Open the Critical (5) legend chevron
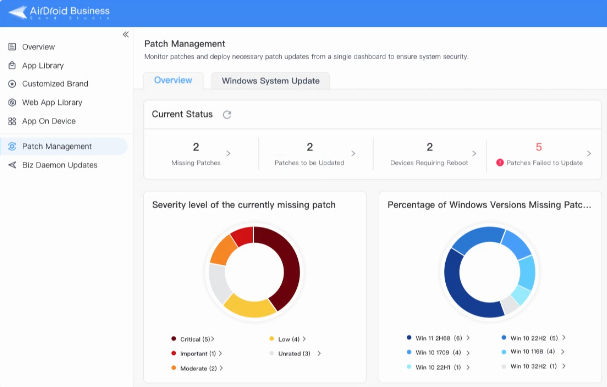The image size is (607, 387). point(213,339)
